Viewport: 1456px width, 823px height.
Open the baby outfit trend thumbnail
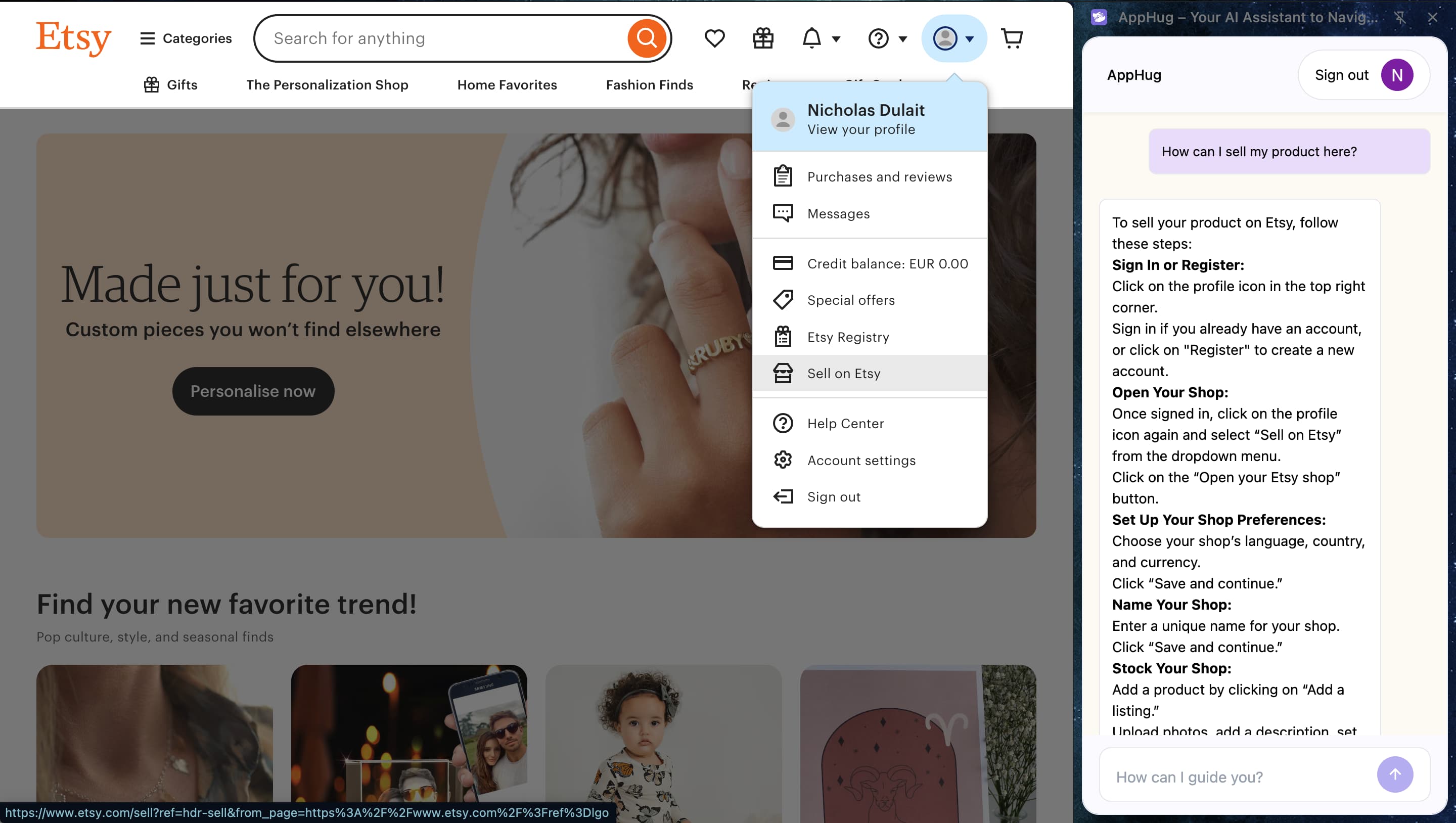[664, 743]
